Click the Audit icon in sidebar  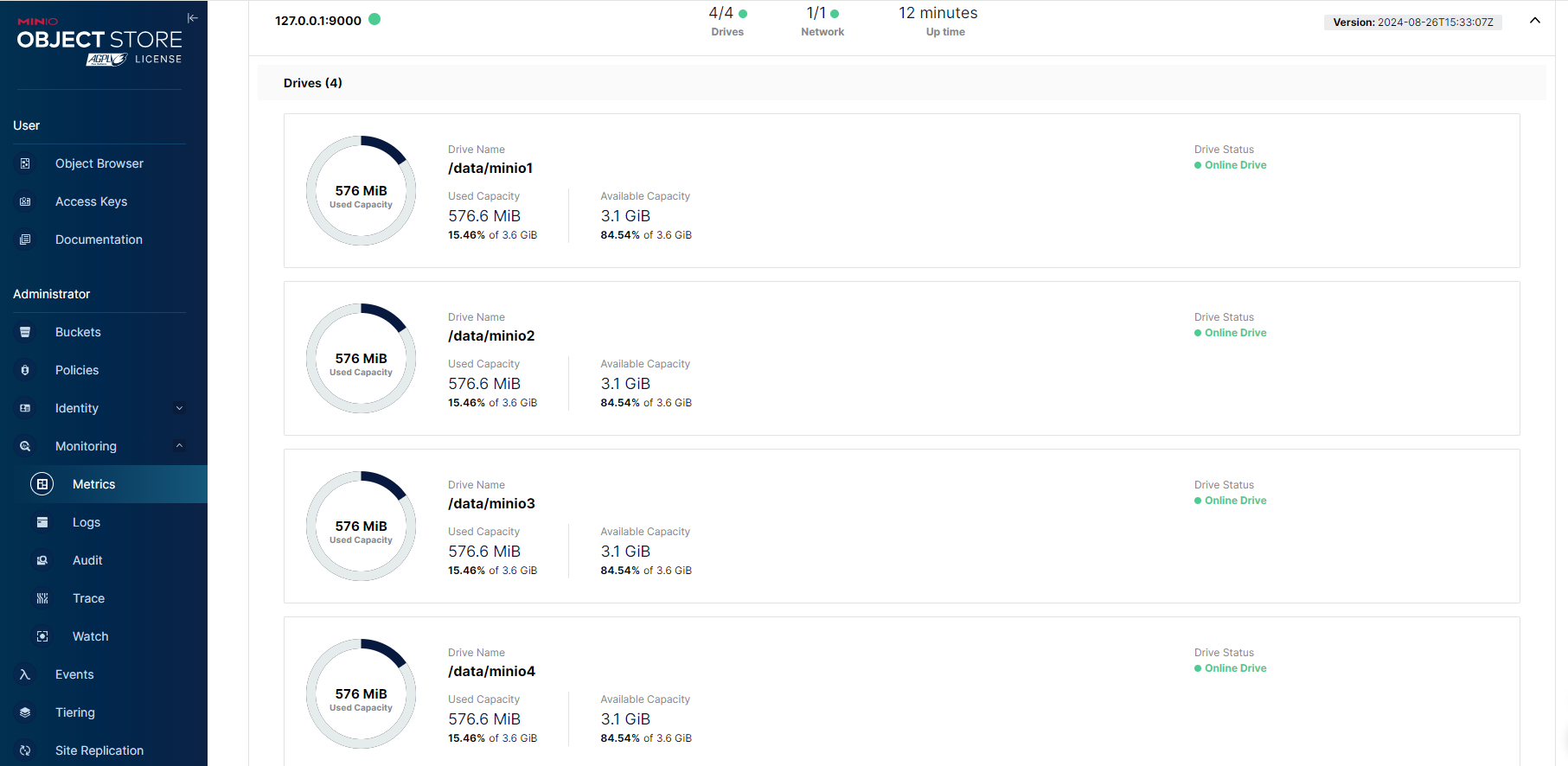click(42, 560)
